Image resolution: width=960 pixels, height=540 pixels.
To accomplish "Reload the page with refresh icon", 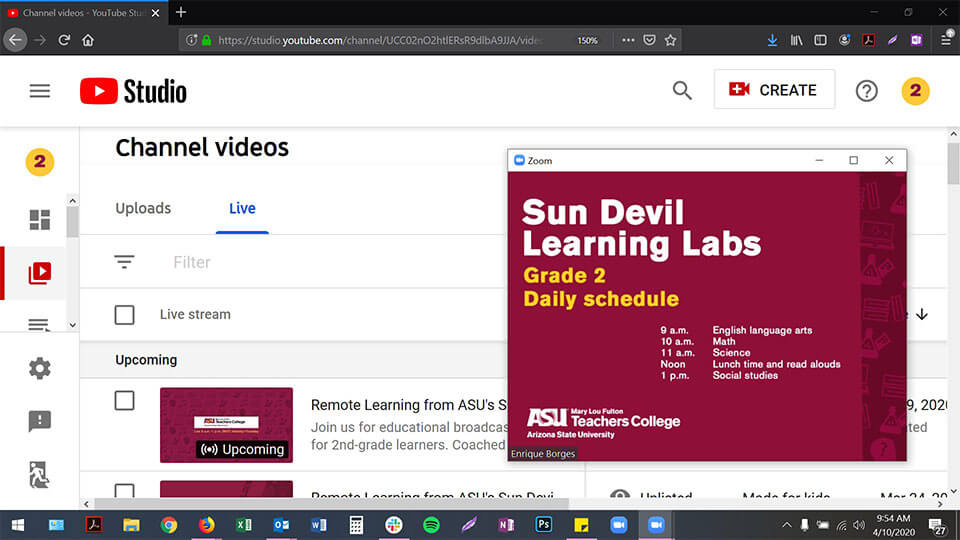I will point(64,40).
